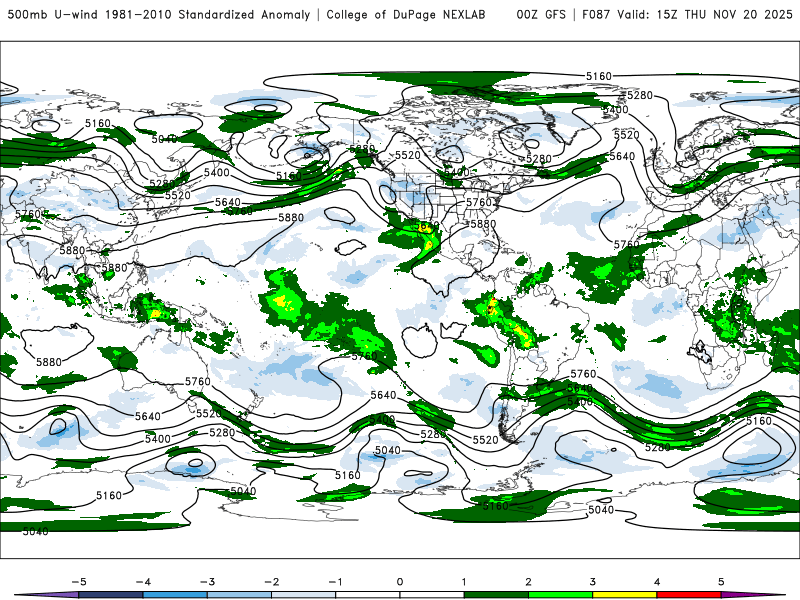Click the light blue -3 to -2 colorbar segment
This screenshot has height=600, width=800.
point(239,595)
